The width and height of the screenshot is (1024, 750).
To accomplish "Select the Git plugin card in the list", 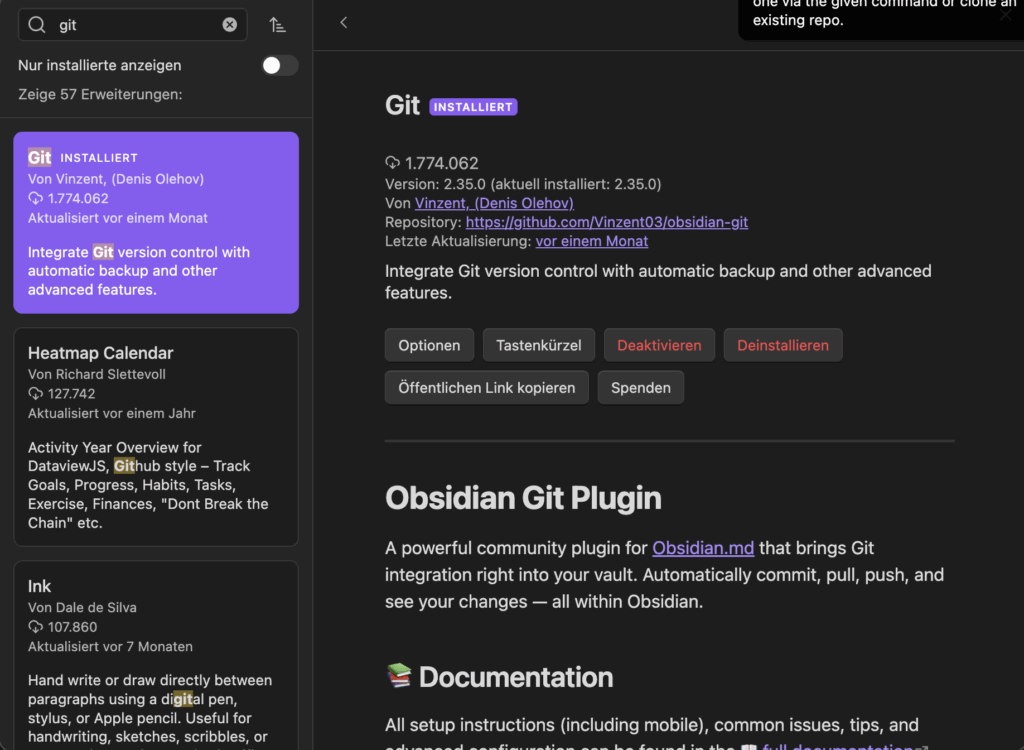I will 155,222.
